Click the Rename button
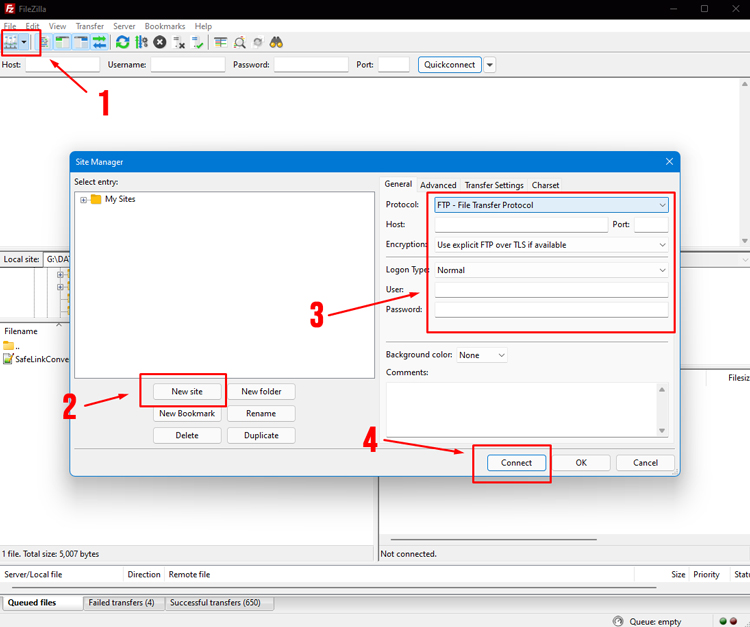Image resolution: width=750 pixels, height=627 pixels. 261,414
